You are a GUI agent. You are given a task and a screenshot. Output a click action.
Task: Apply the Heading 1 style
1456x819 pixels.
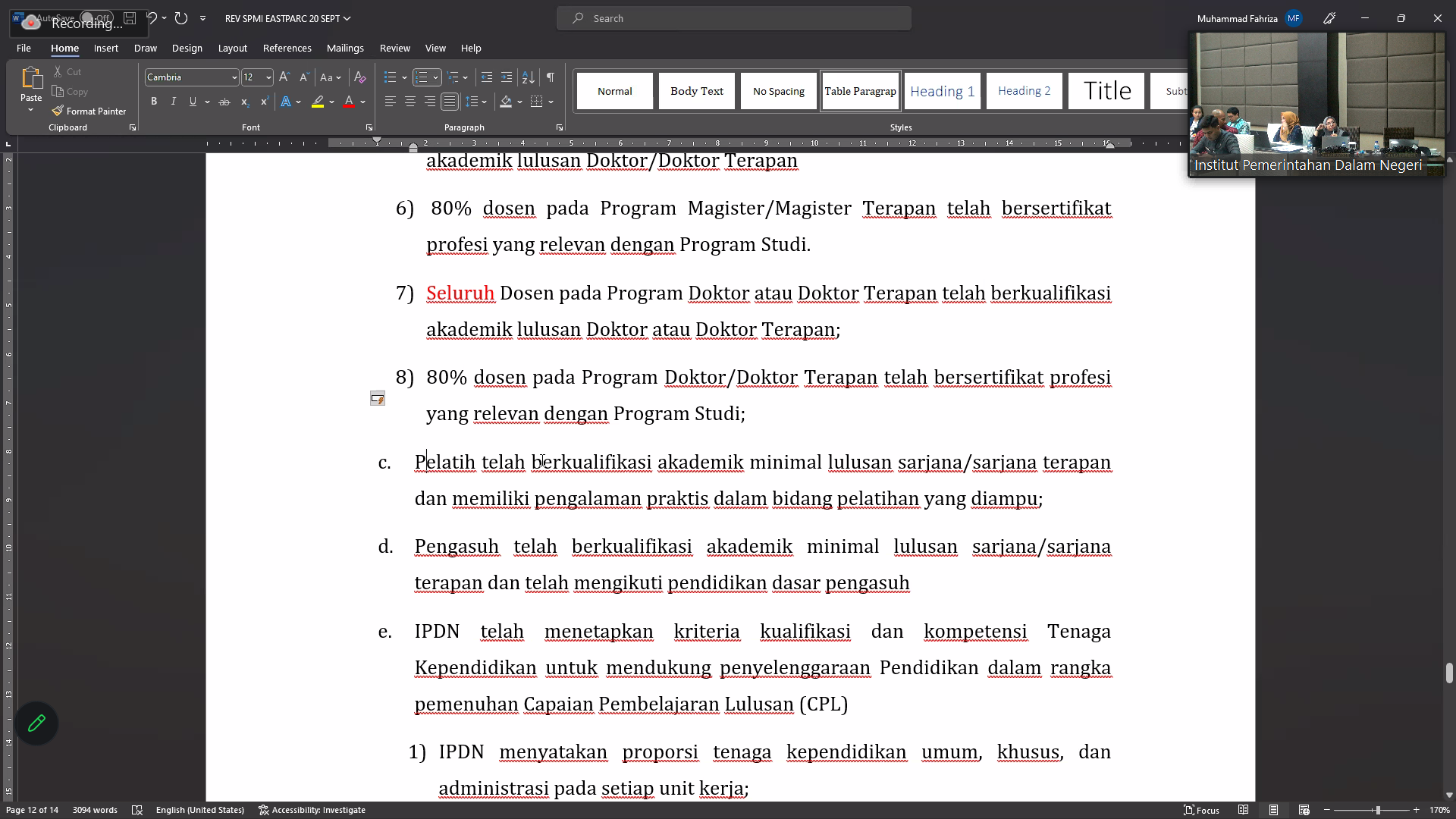coord(943,91)
